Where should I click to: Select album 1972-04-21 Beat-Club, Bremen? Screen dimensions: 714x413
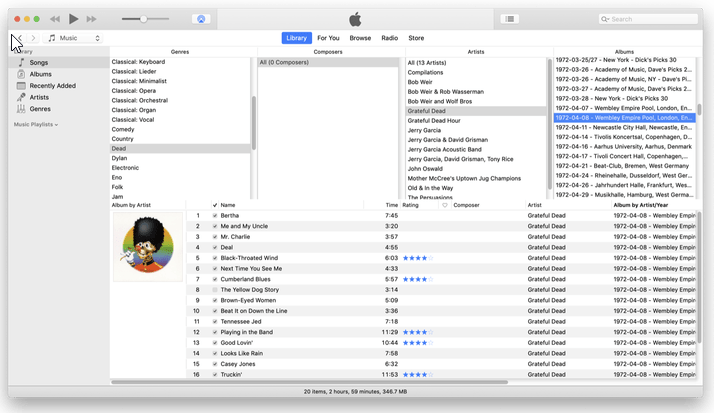pyautogui.click(x=622, y=166)
